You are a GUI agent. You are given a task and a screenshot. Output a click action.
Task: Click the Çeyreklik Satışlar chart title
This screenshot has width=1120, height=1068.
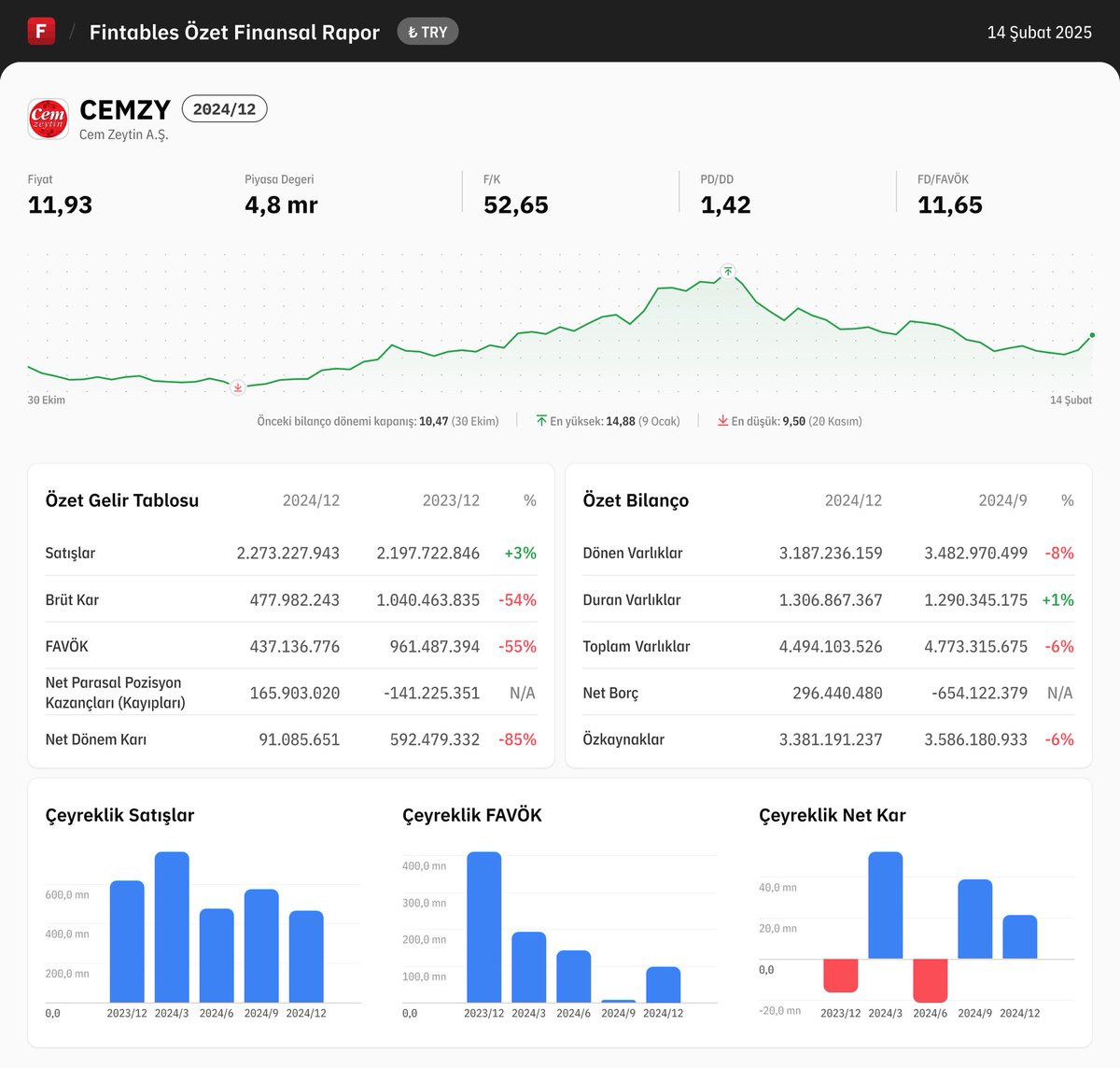click(x=119, y=815)
